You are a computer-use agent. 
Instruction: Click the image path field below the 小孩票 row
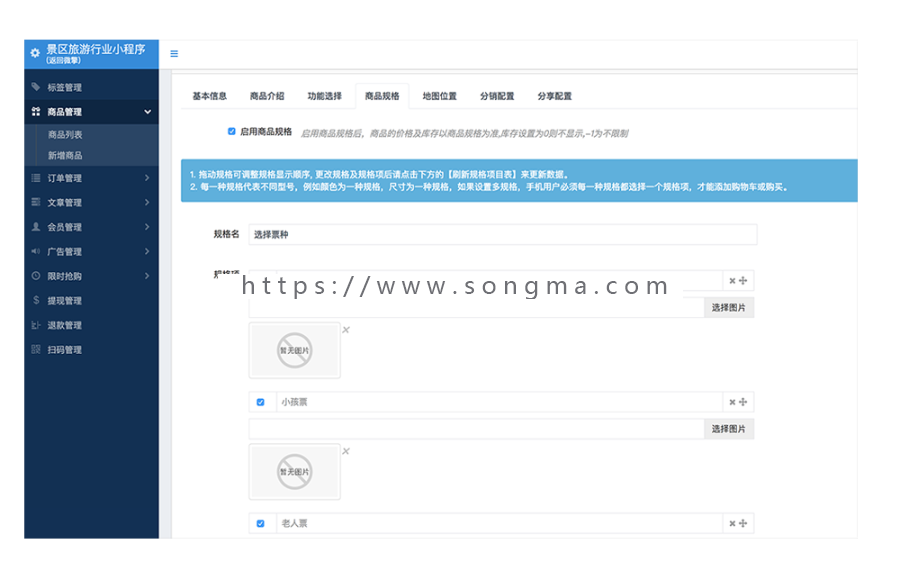coord(476,429)
